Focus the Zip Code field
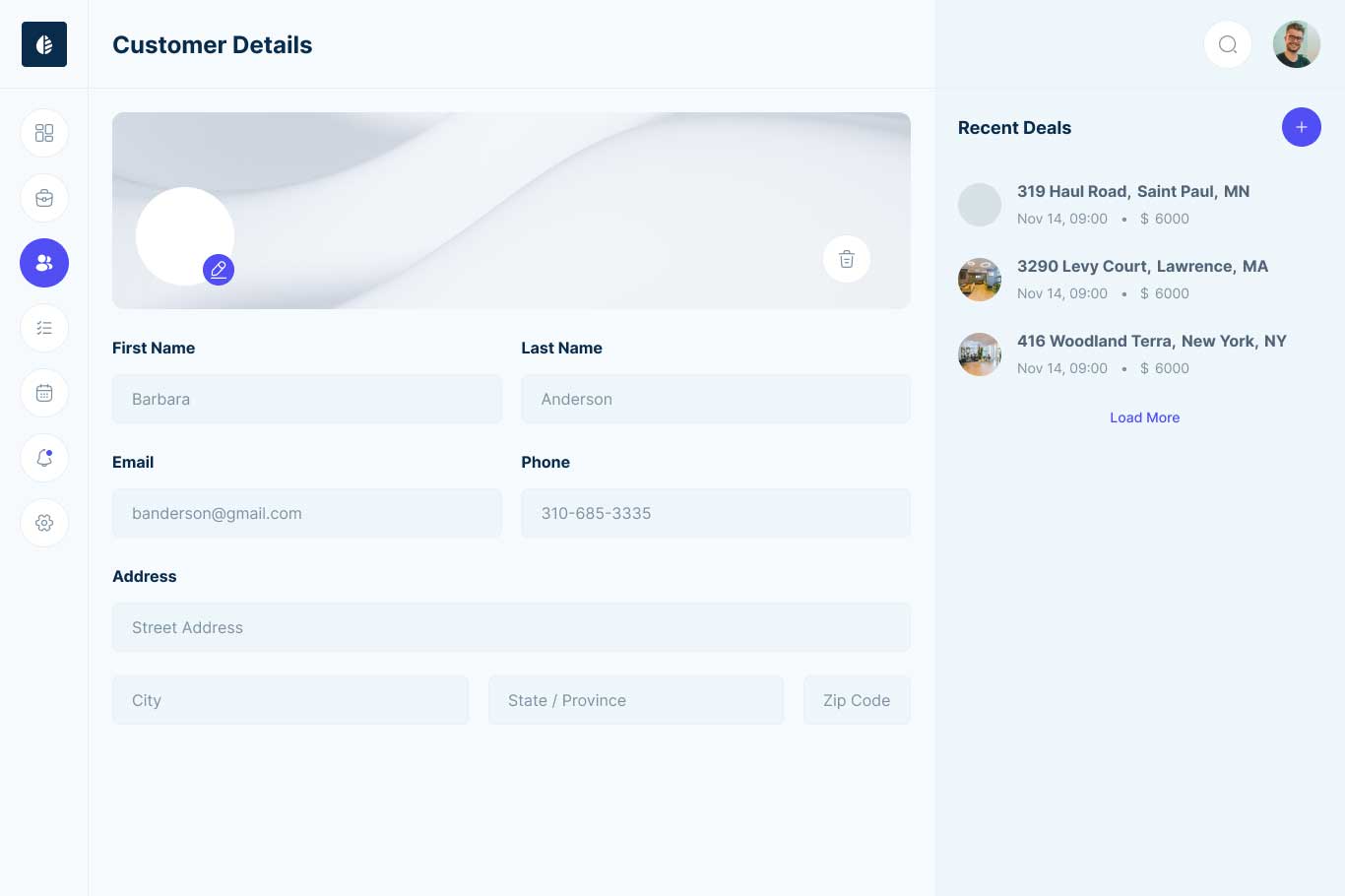The image size is (1345, 896). click(857, 700)
